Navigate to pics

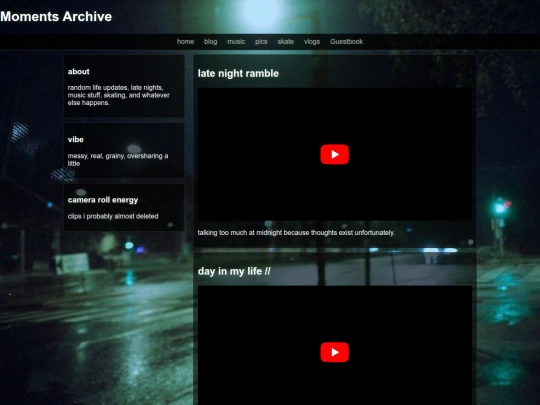pos(261,42)
